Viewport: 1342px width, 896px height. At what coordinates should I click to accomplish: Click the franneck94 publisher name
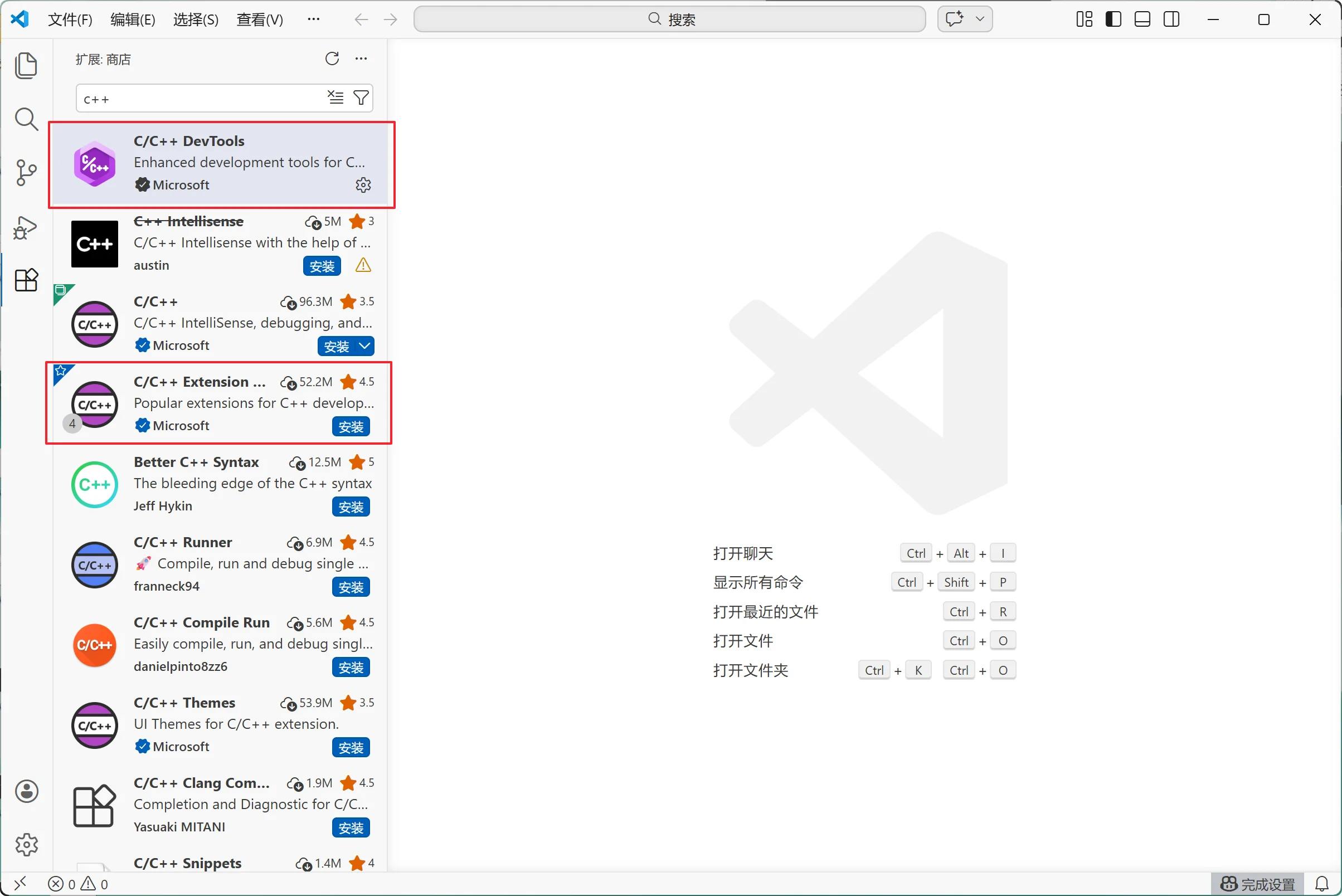pyautogui.click(x=166, y=586)
